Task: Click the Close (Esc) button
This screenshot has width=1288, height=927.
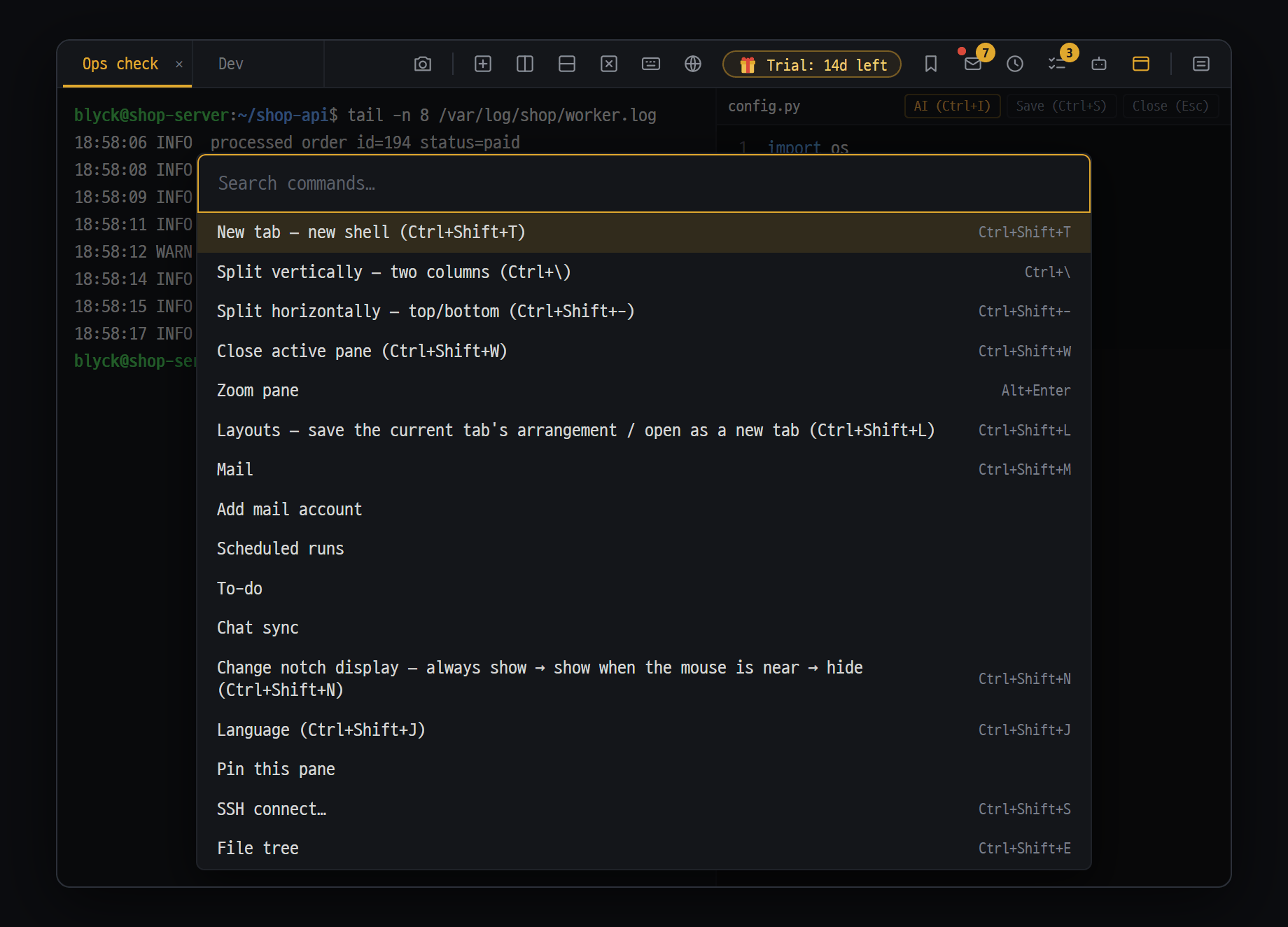Action: pyautogui.click(x=1170, y=106)
